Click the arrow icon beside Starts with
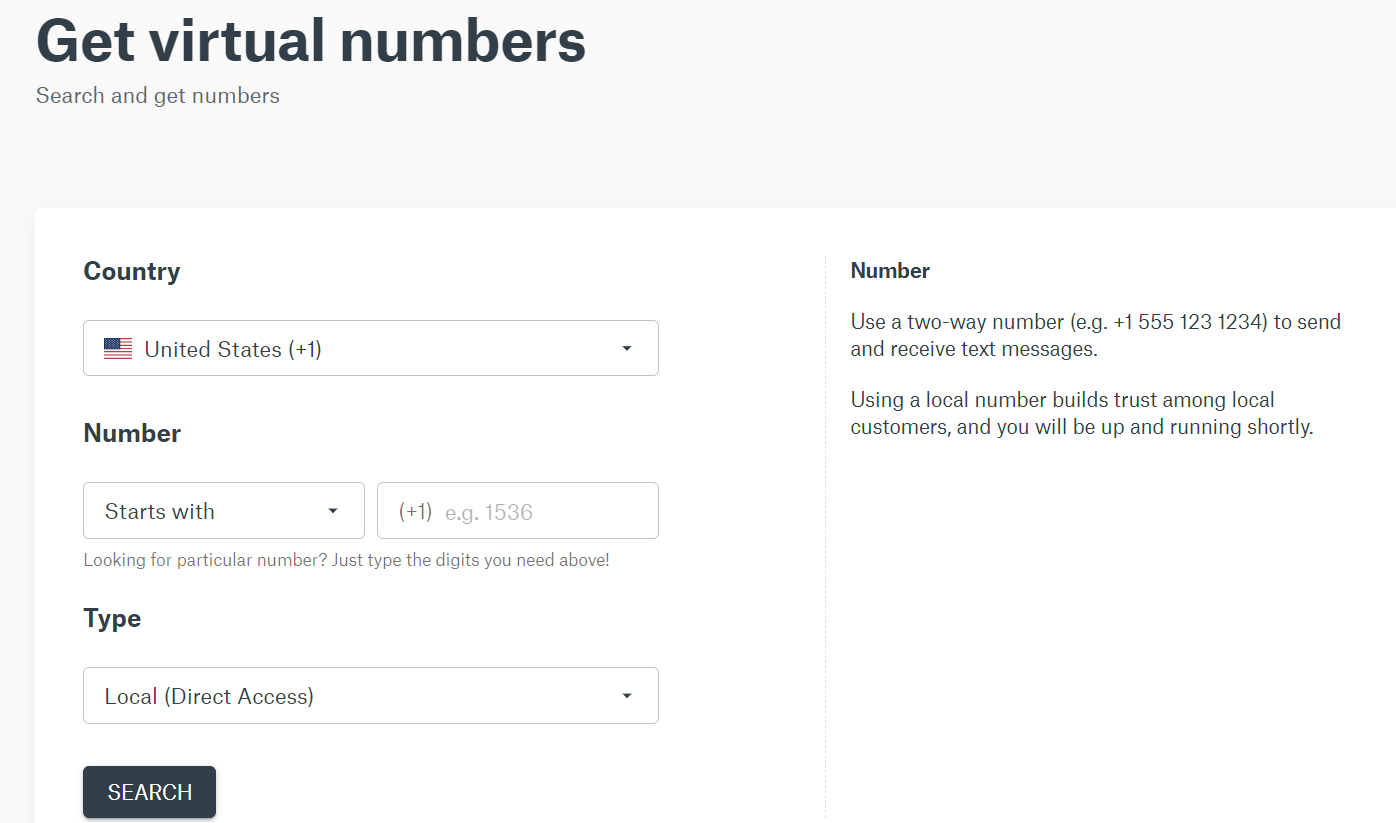Image resolution: width=1396 pixels, height=823 pixels. 333,511
